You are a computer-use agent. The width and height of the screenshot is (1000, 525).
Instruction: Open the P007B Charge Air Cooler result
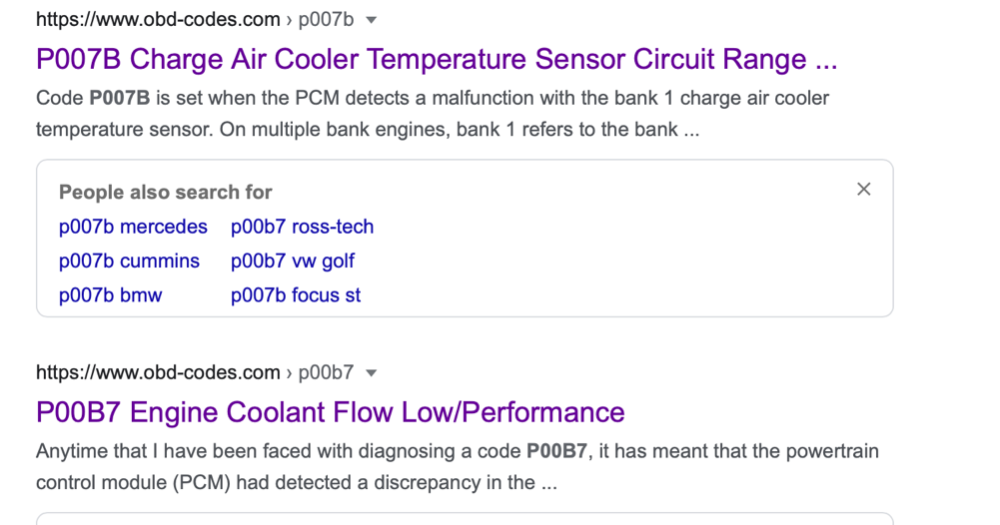[x=436, y=59]
